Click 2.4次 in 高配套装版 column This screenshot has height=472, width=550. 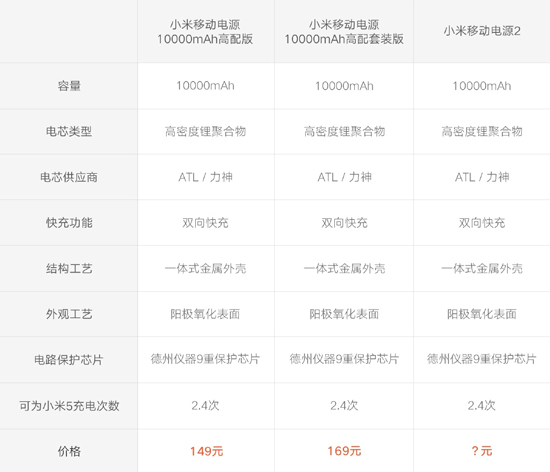tap(344, 406)
